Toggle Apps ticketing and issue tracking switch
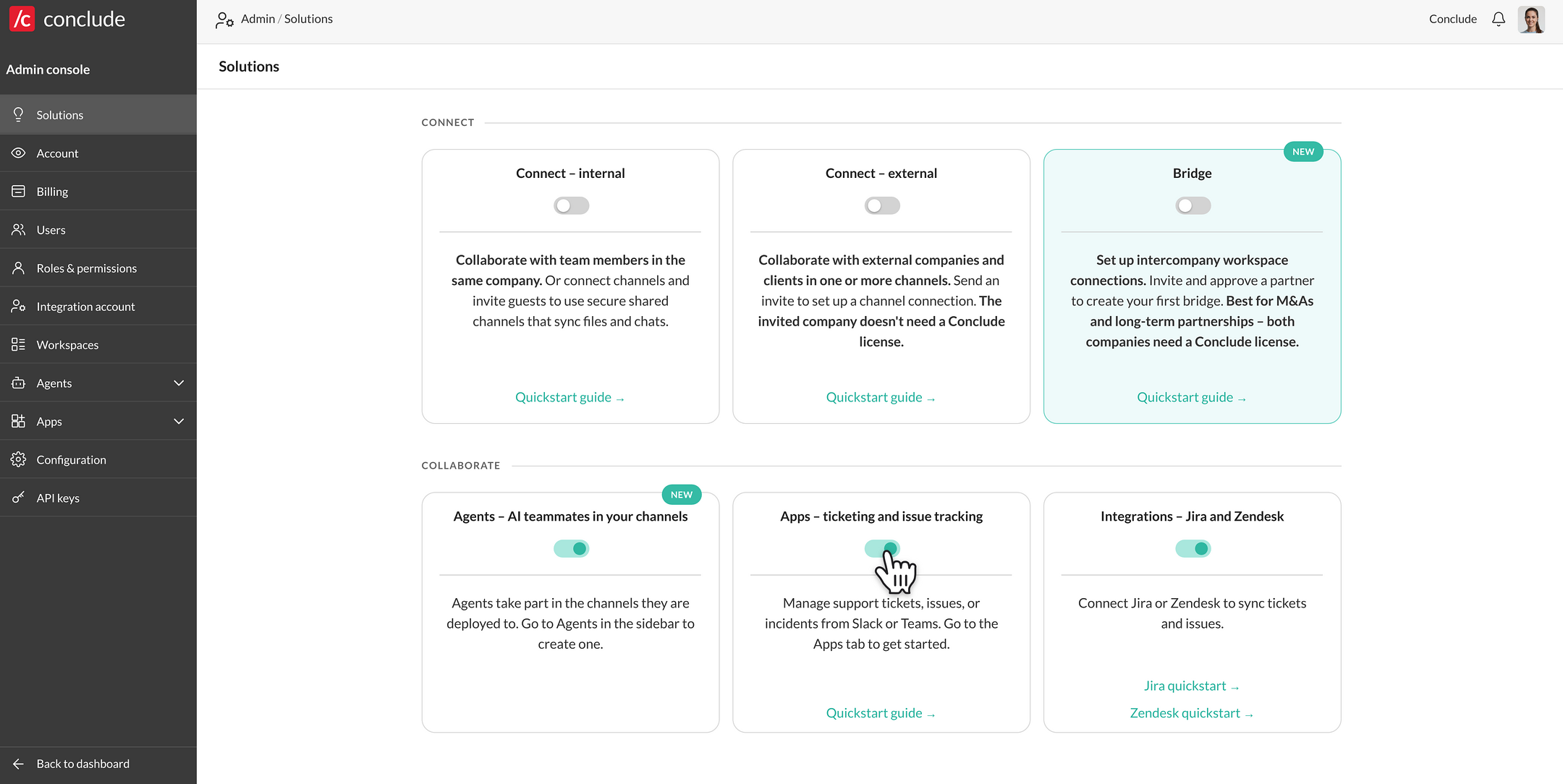Image resolution: width=1563 pixels, height=784 pixels. click(x=882, y=548)
